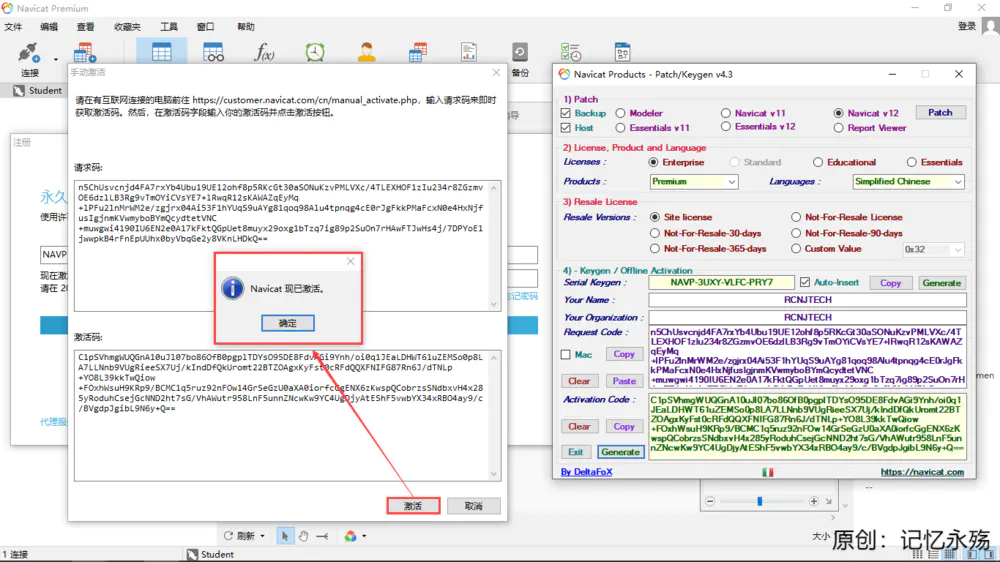This screenshot has height=562, width=1000.
Task: Open the Automation schedule toolbar icon
Action: click(570, 52)
